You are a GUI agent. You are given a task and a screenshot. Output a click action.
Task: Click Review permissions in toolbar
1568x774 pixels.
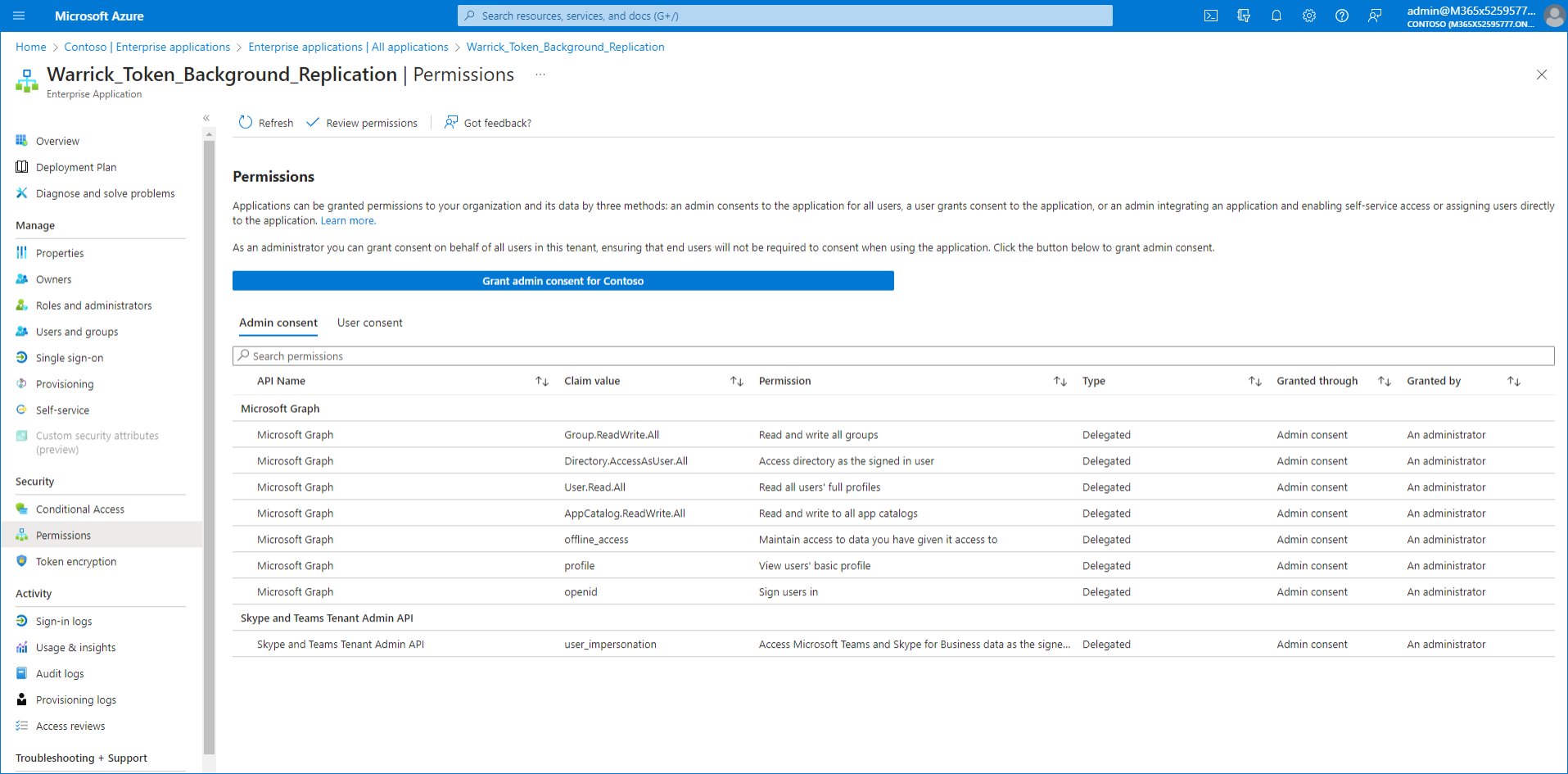[362, 123]
